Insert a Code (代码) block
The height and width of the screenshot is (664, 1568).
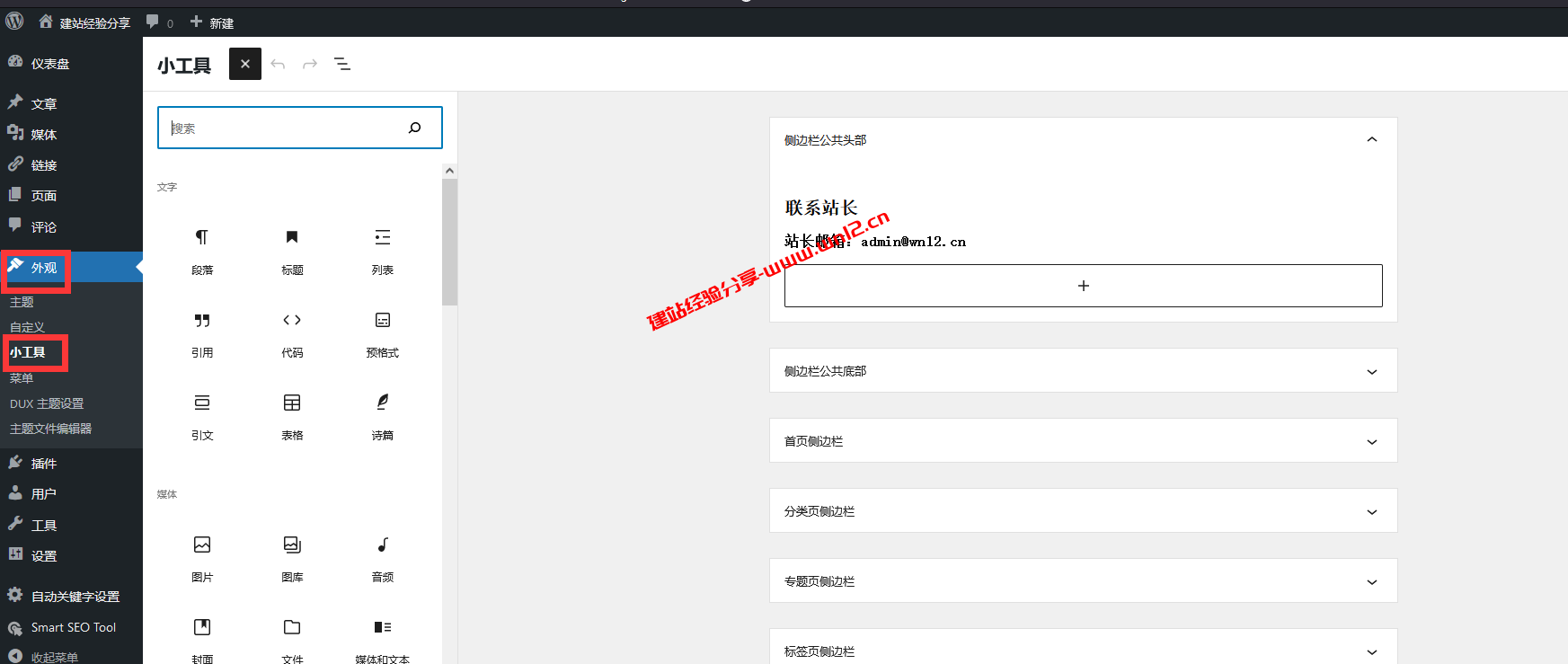(x=292, y=332)
